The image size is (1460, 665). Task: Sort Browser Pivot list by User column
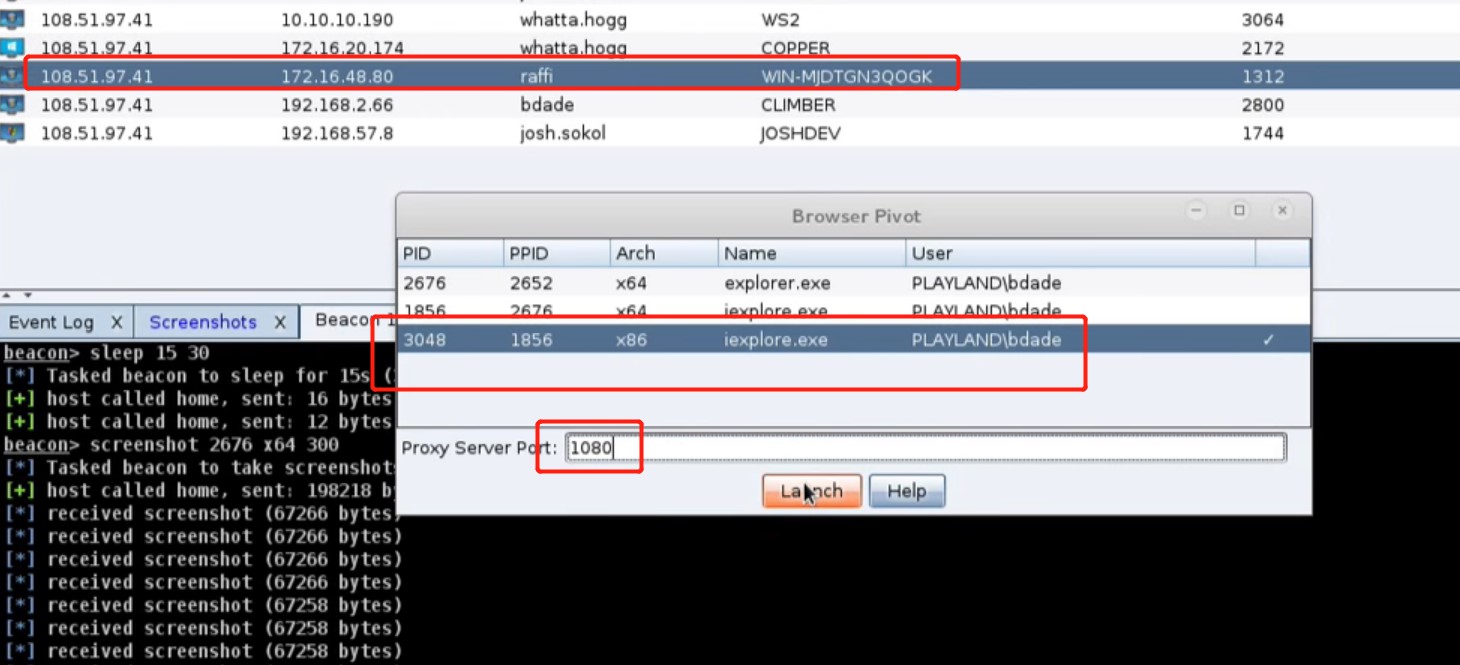(1080, 253)
